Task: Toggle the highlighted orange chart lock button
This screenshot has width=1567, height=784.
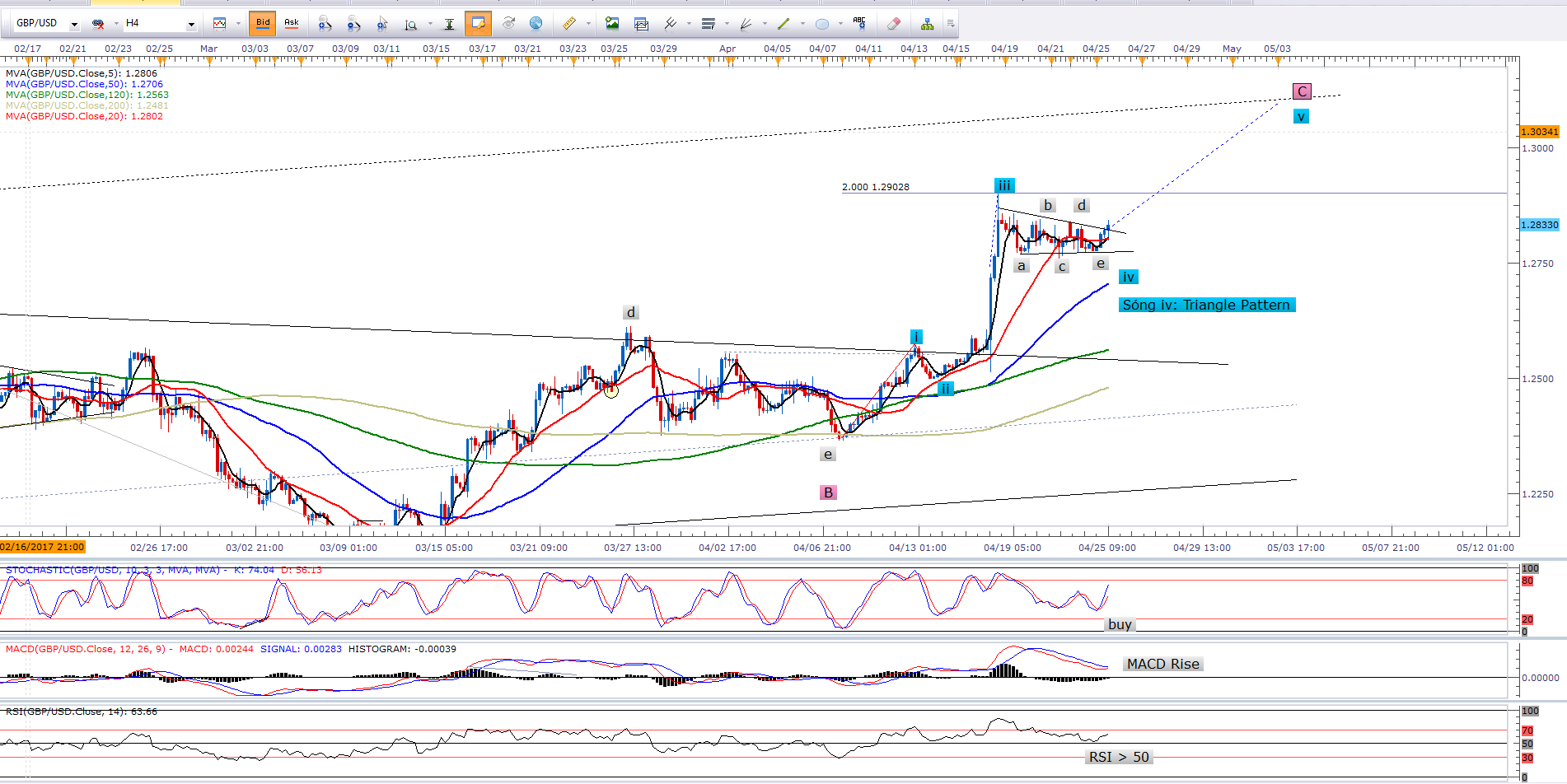Action: click(x=478, y=24)
